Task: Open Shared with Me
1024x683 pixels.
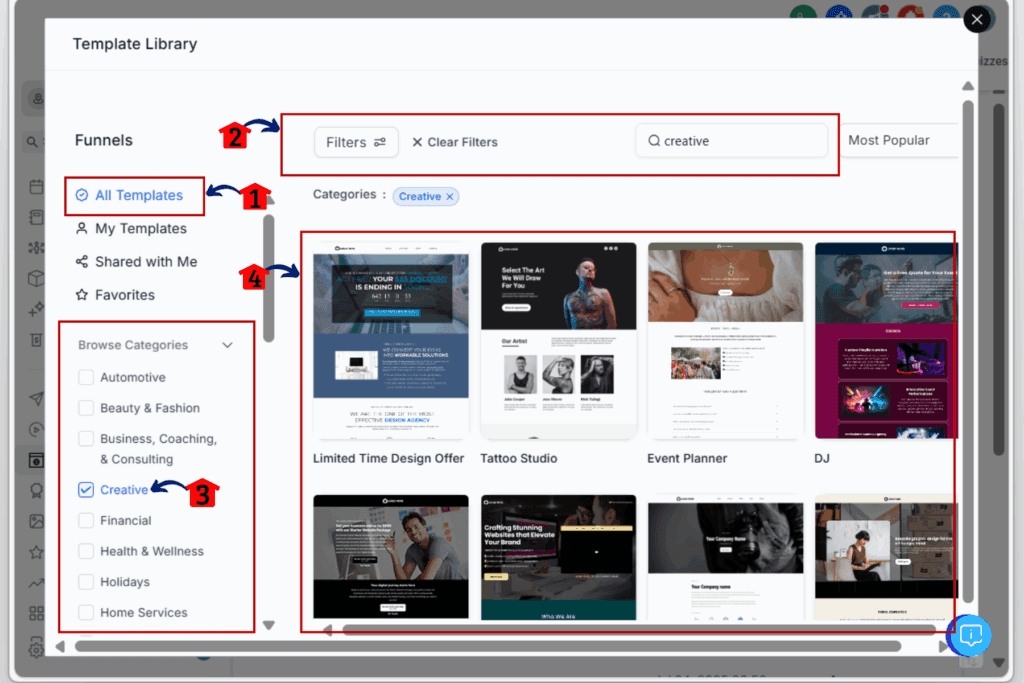Action: pos(136,262)
